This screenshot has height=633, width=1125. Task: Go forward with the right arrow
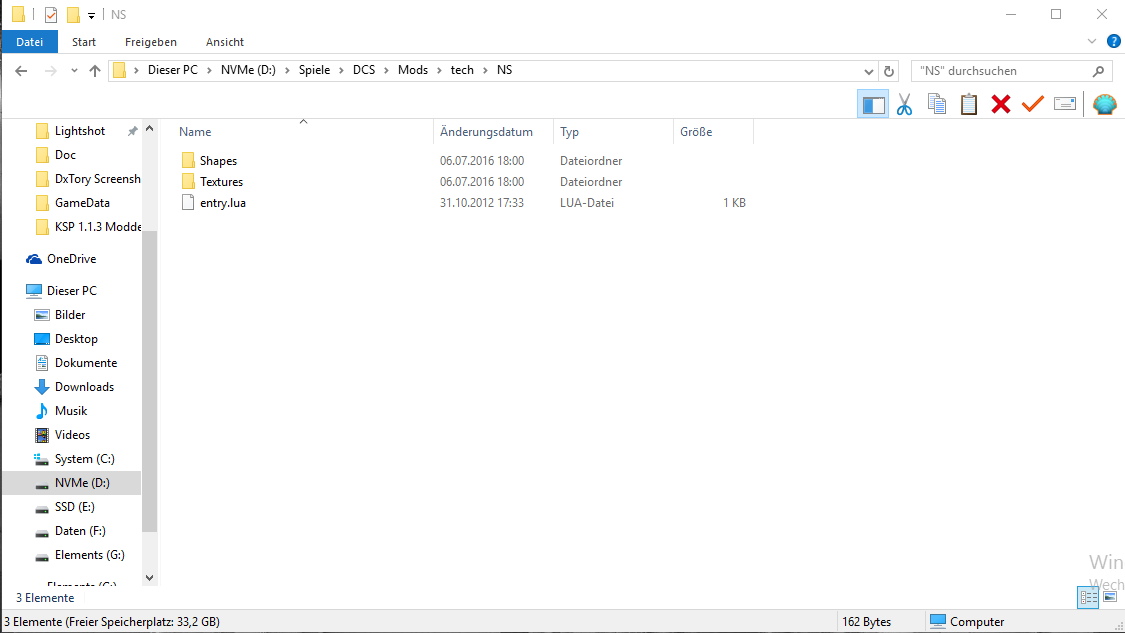(50, 70)
